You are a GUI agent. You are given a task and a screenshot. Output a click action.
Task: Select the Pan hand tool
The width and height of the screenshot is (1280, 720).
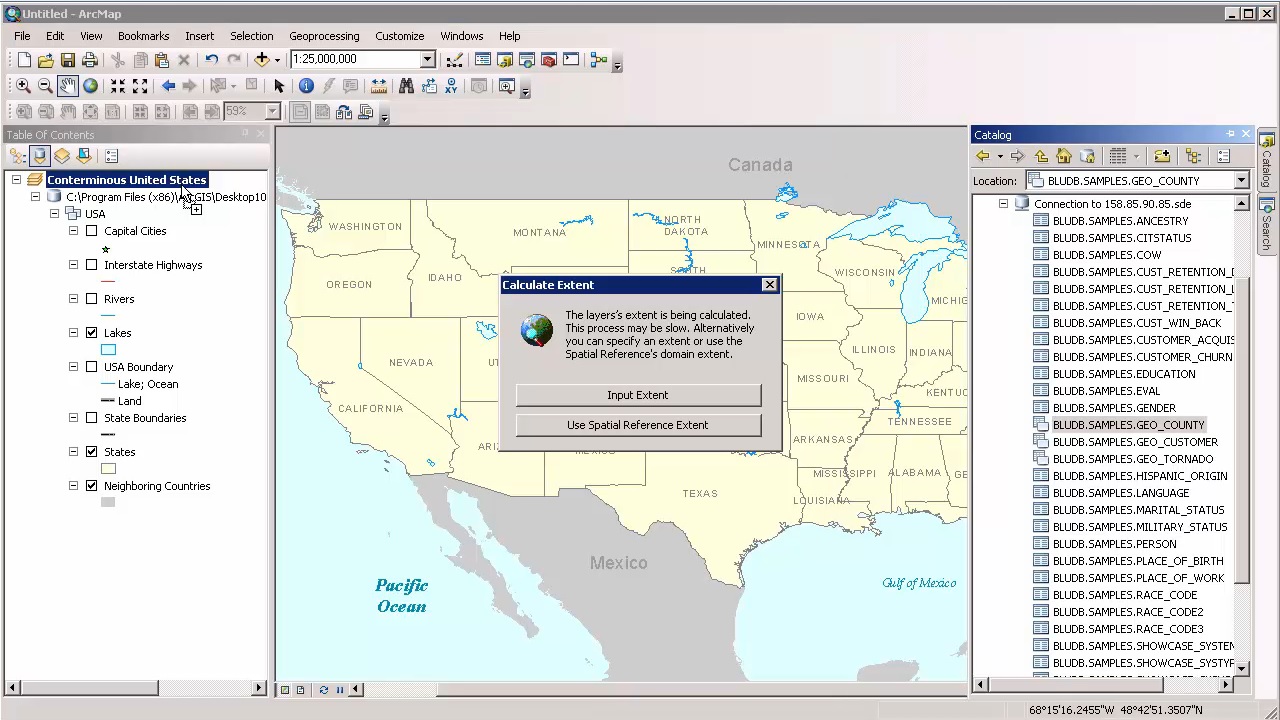(67, 87)
